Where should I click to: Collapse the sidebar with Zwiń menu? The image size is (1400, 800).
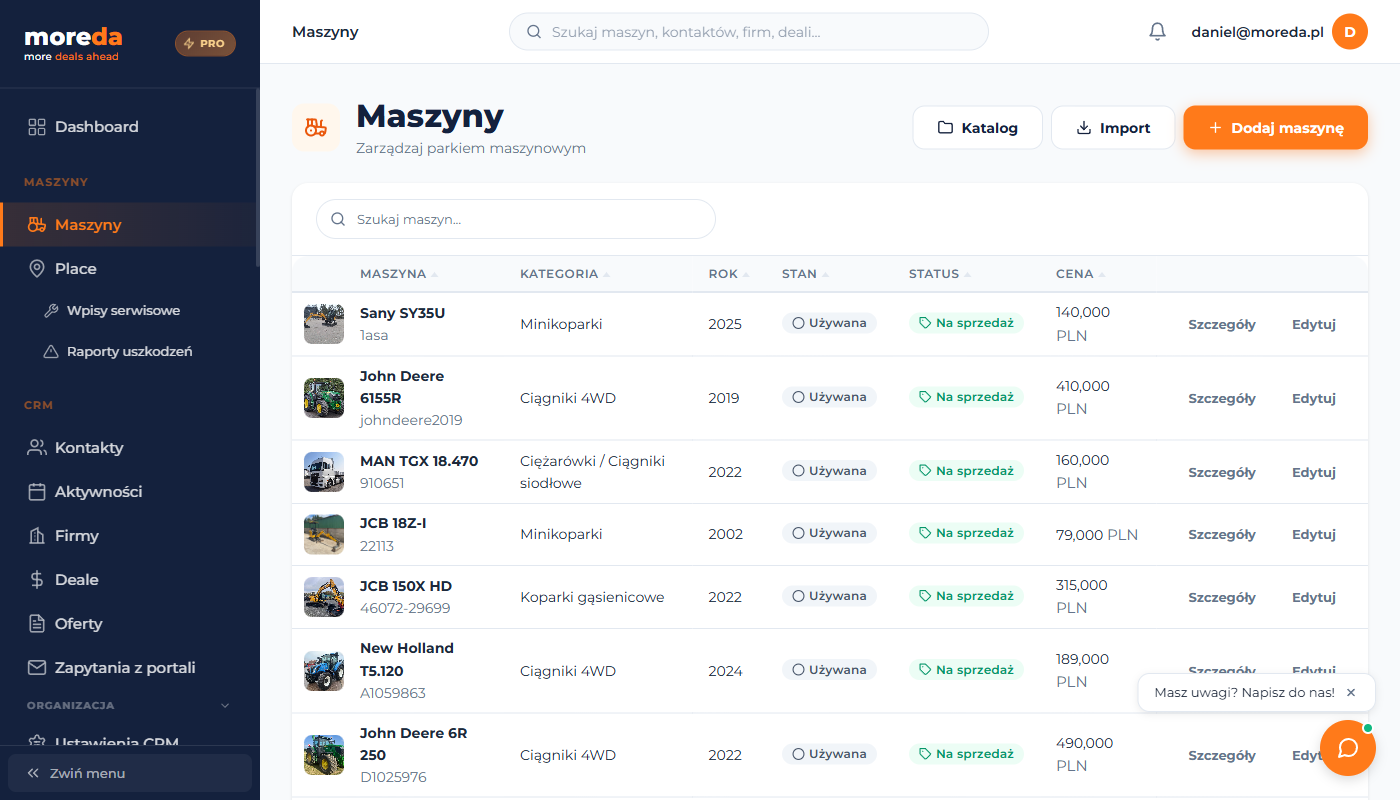(x=130, y=773)
